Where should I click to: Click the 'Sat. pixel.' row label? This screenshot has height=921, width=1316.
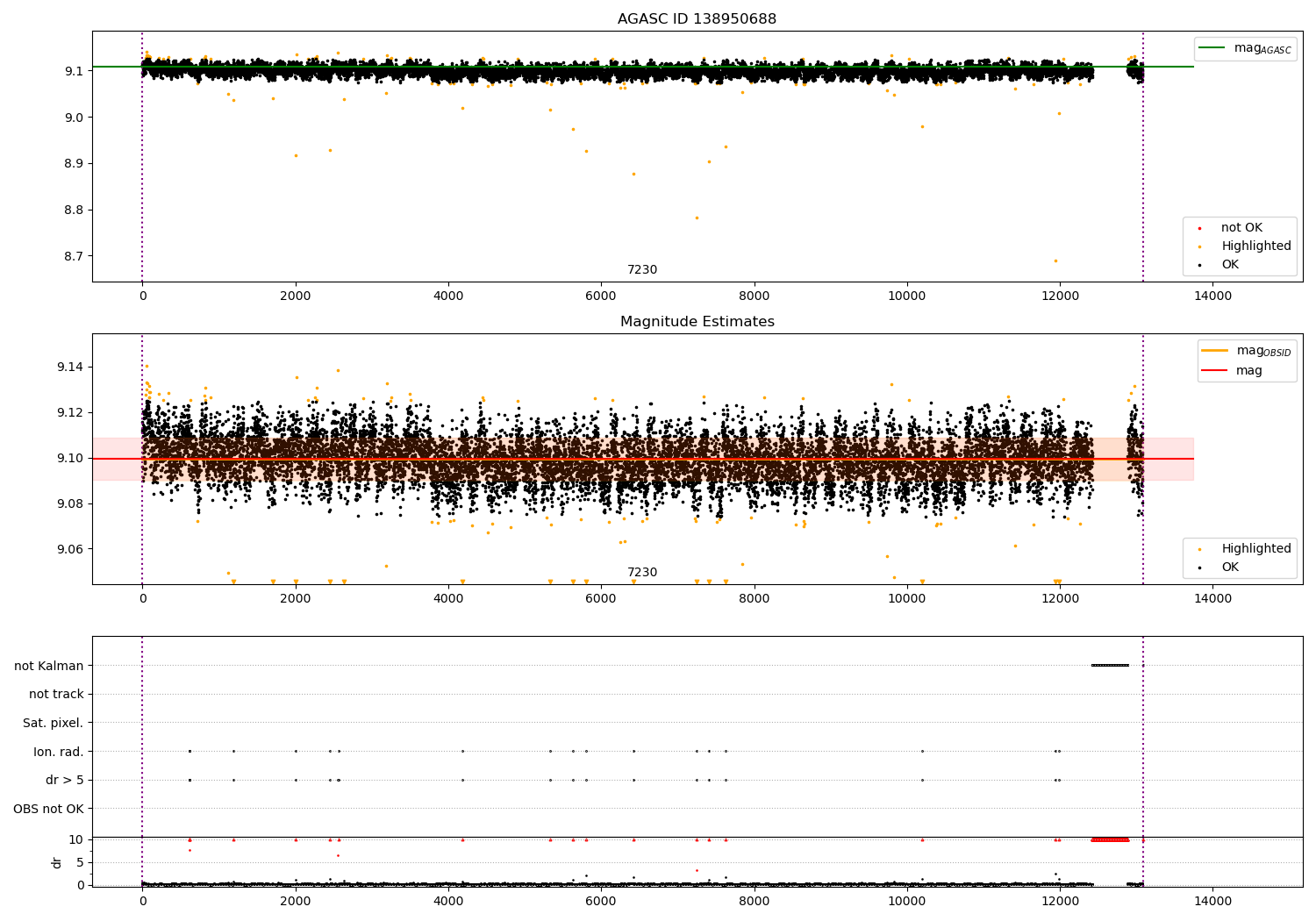tap(54, 724)
